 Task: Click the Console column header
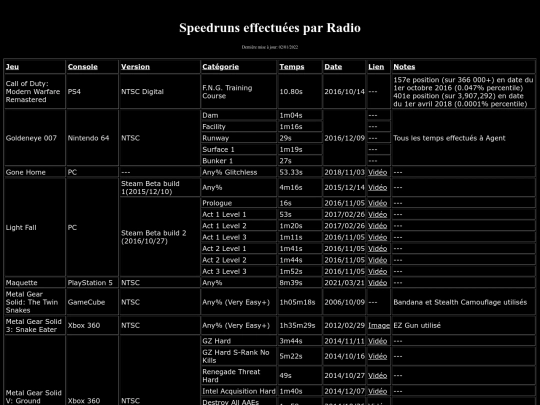(83, 67)
